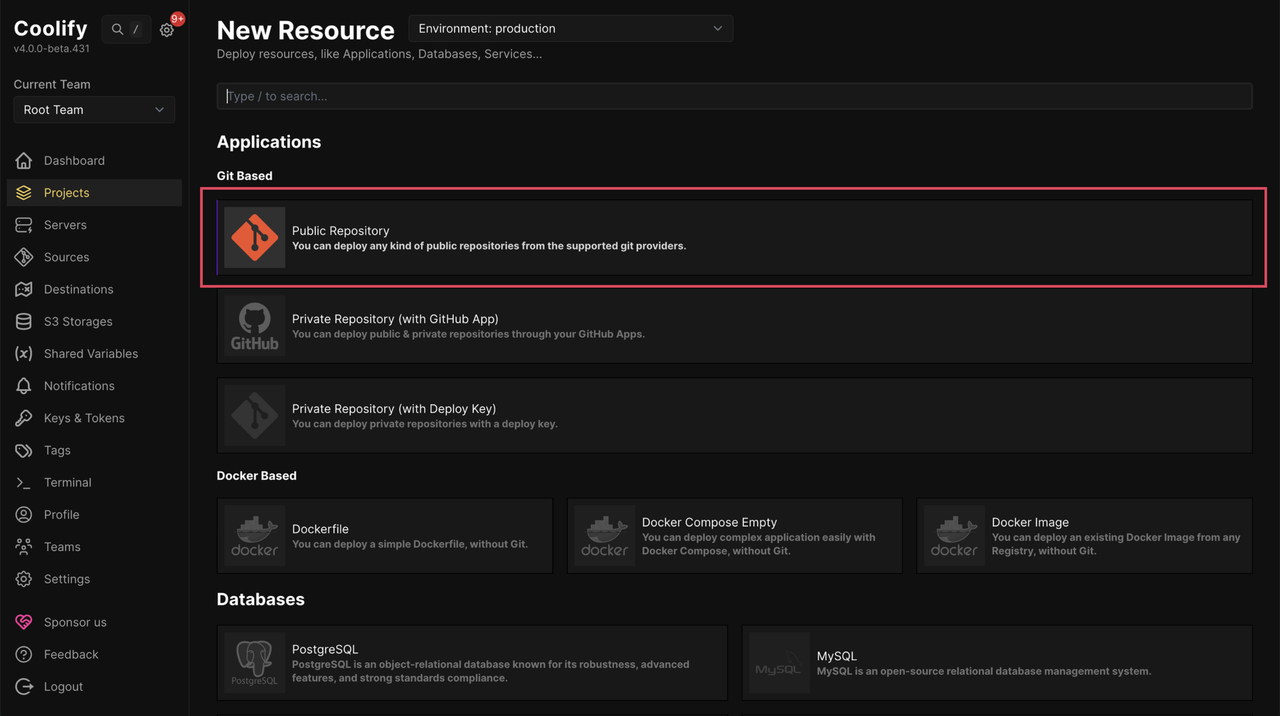1280x716 pixels.
Task: Select the Dockerfile title text
Action: [x=320, y=529]
